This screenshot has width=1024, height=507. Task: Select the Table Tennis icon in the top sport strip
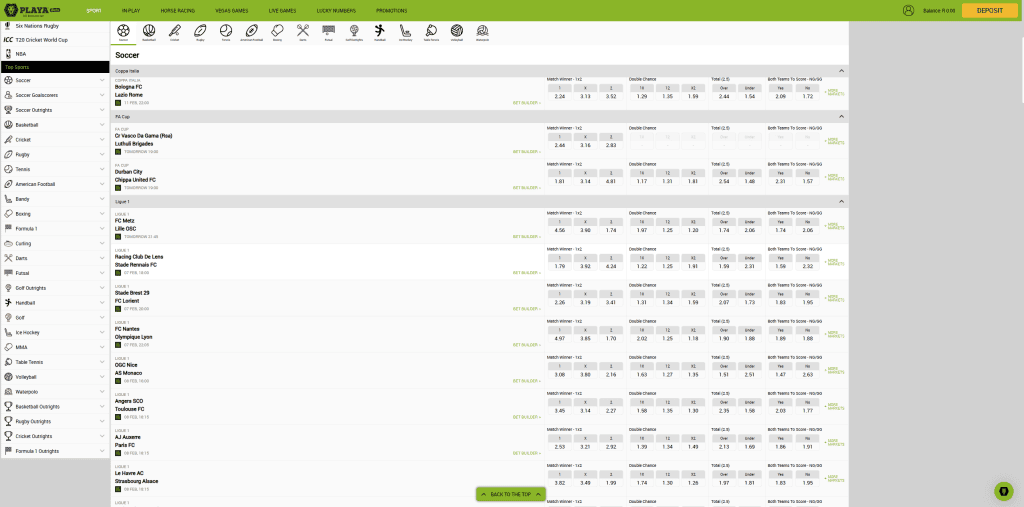431,30
